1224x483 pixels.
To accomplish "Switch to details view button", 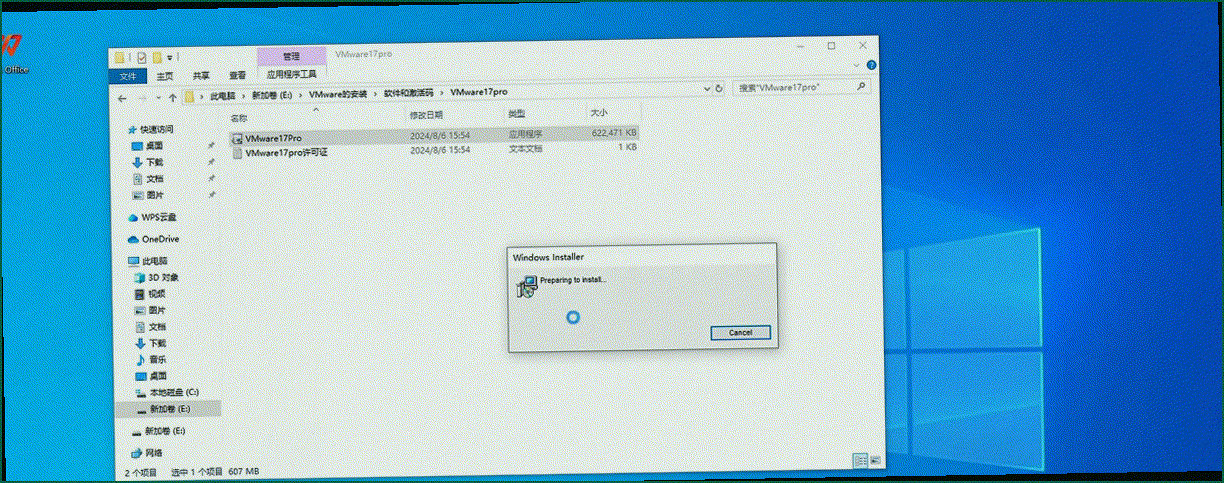I will (859, 459).
